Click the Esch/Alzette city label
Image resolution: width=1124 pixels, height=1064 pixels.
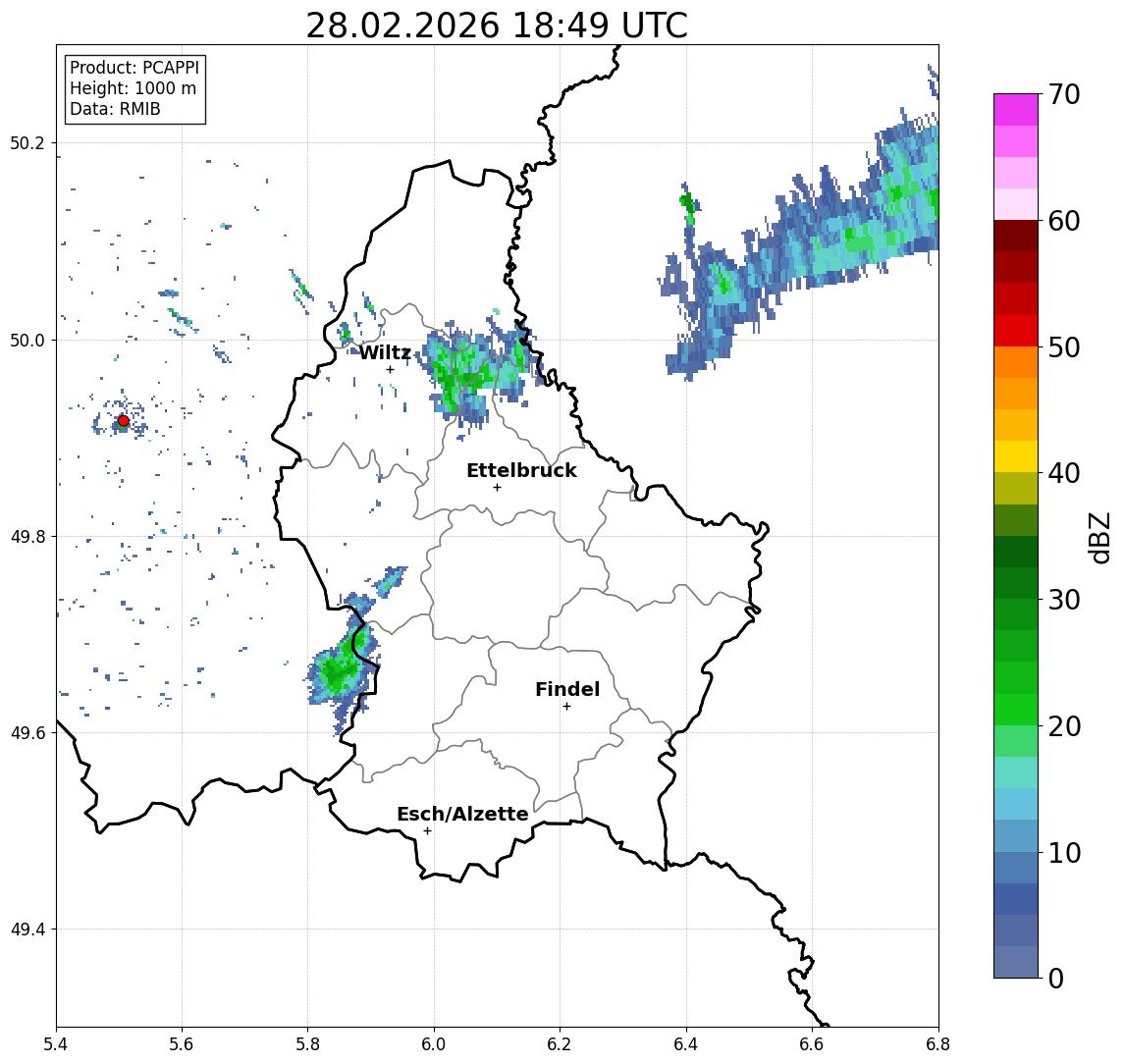click(462, 815)
